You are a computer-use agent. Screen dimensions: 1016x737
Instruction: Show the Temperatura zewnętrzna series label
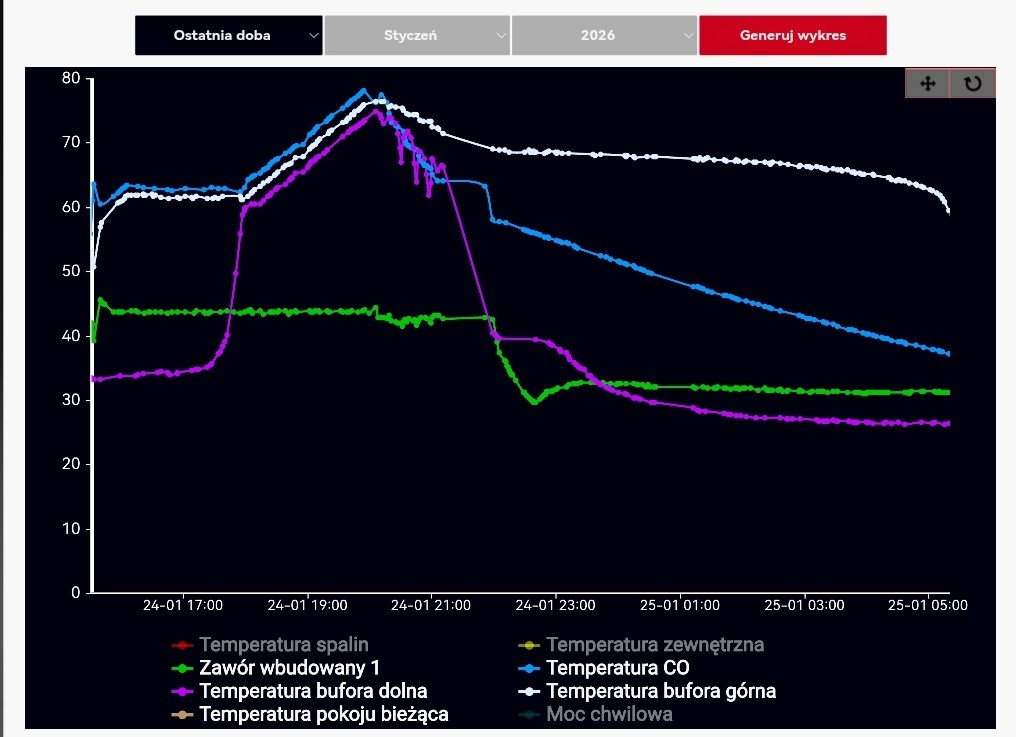pos(655,645)
